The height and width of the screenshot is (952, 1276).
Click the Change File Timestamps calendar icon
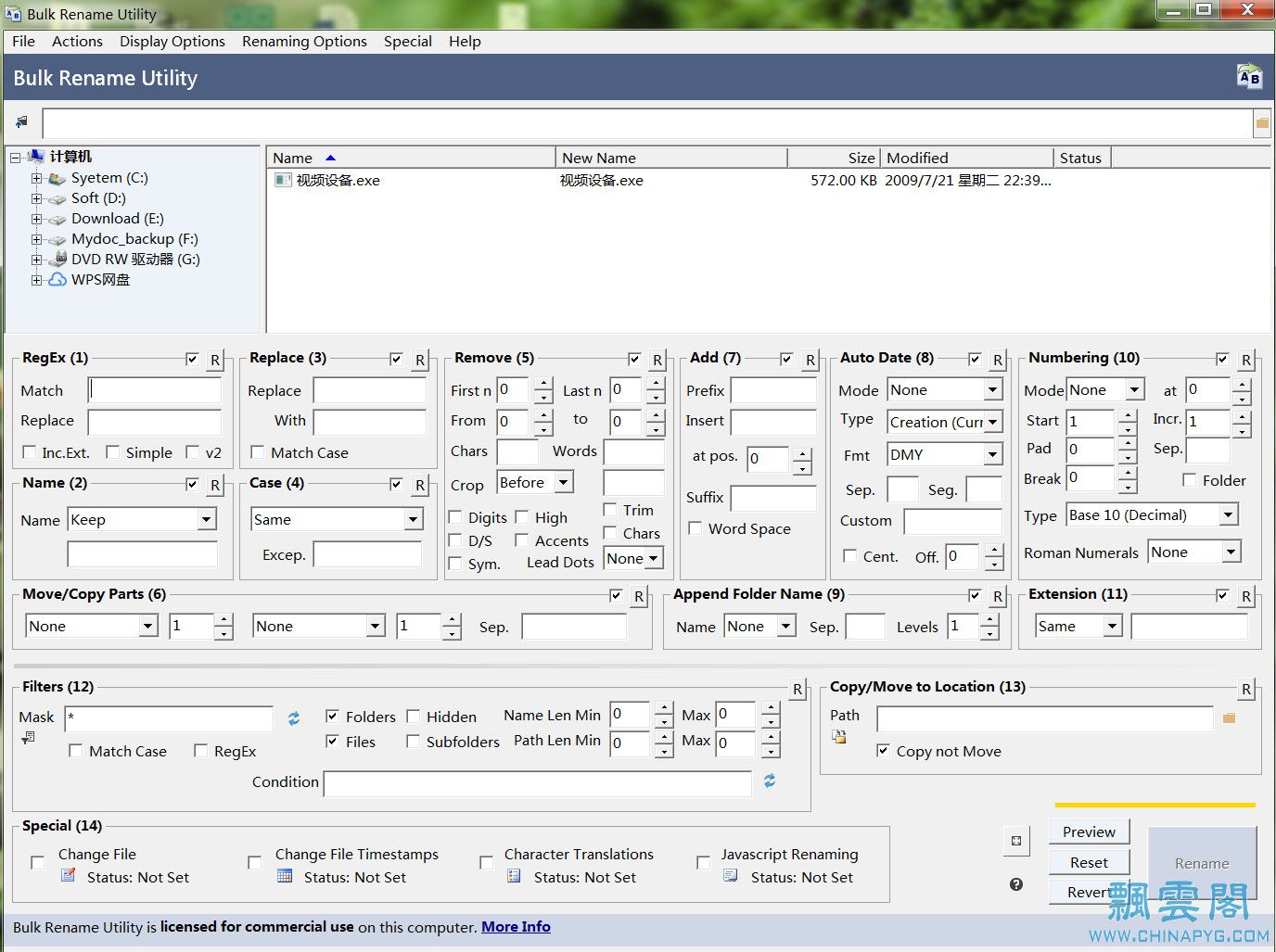[285, 875]
